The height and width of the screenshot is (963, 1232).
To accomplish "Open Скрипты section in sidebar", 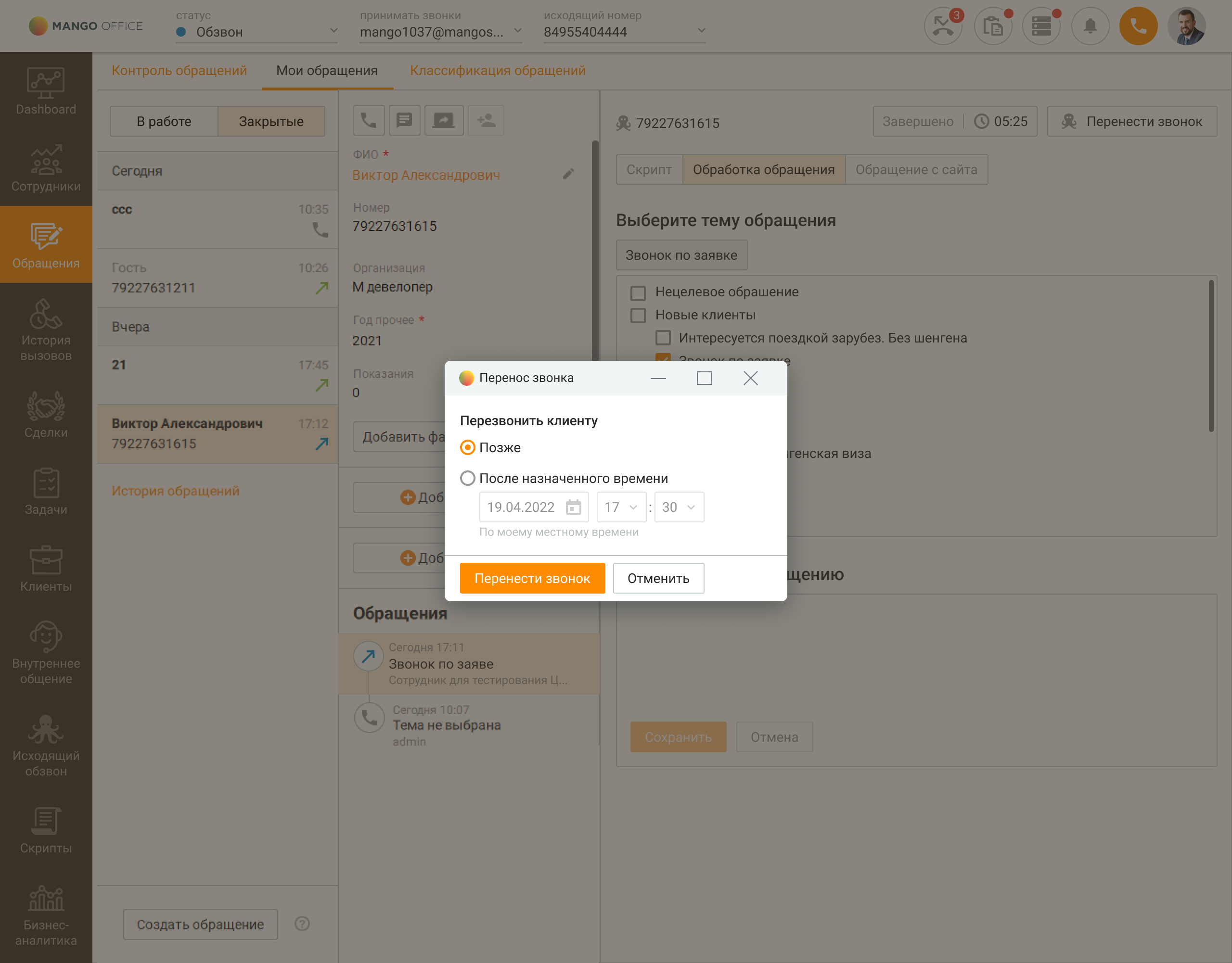I will [46, 830].
